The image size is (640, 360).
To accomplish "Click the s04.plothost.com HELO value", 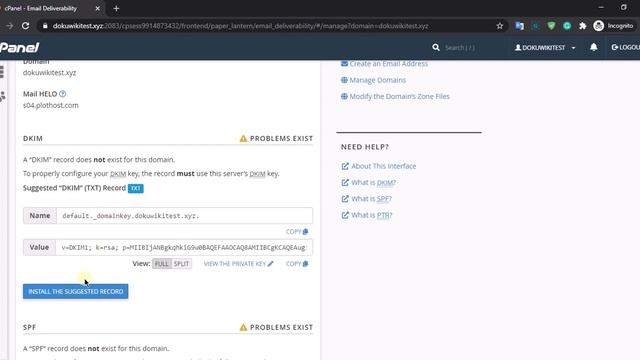I will pos(51,105).
